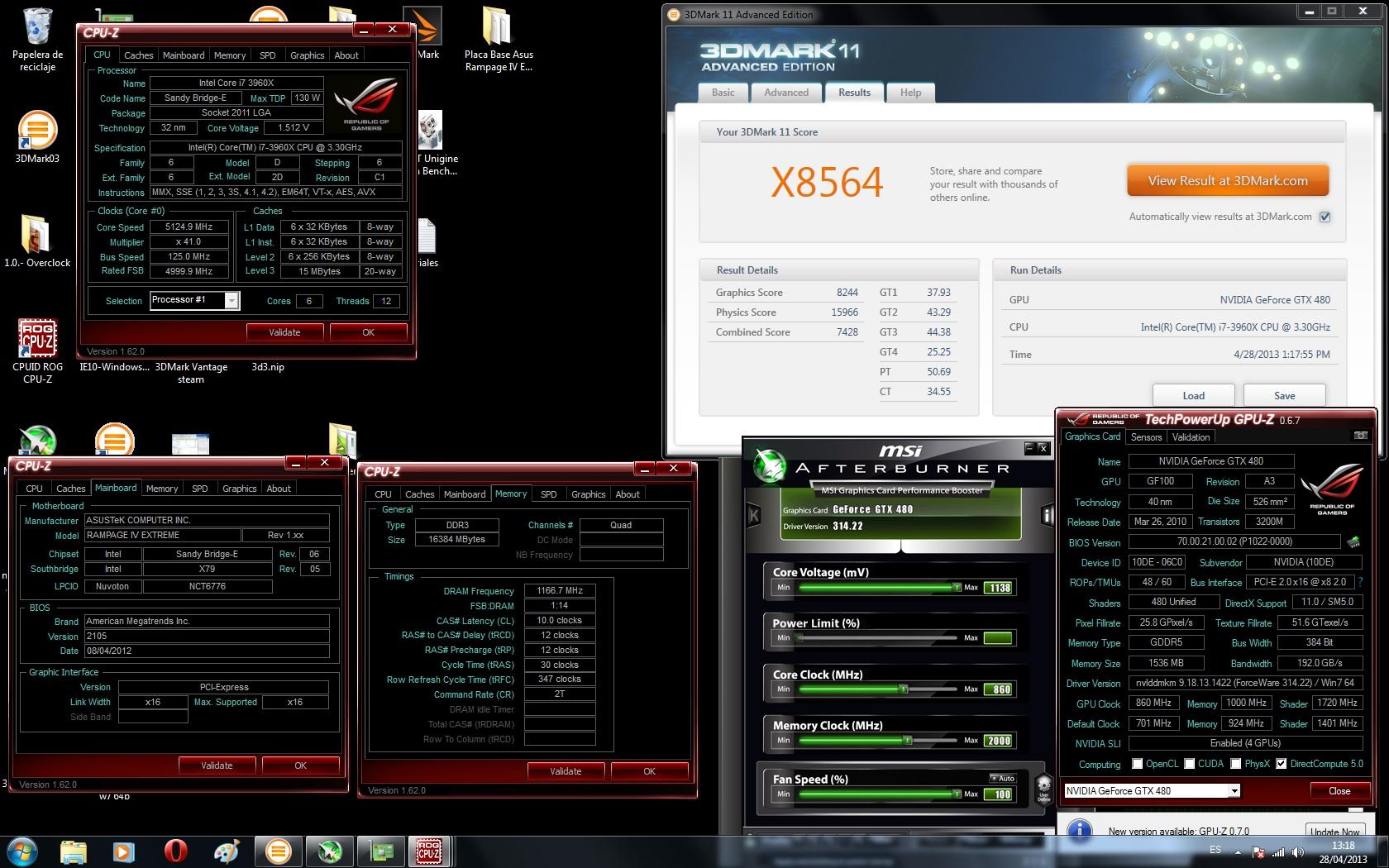Click the MSI Afterburner logo emblem
Image resolution: width=1389 pixels, height=868 pixels.
point(769,465)
